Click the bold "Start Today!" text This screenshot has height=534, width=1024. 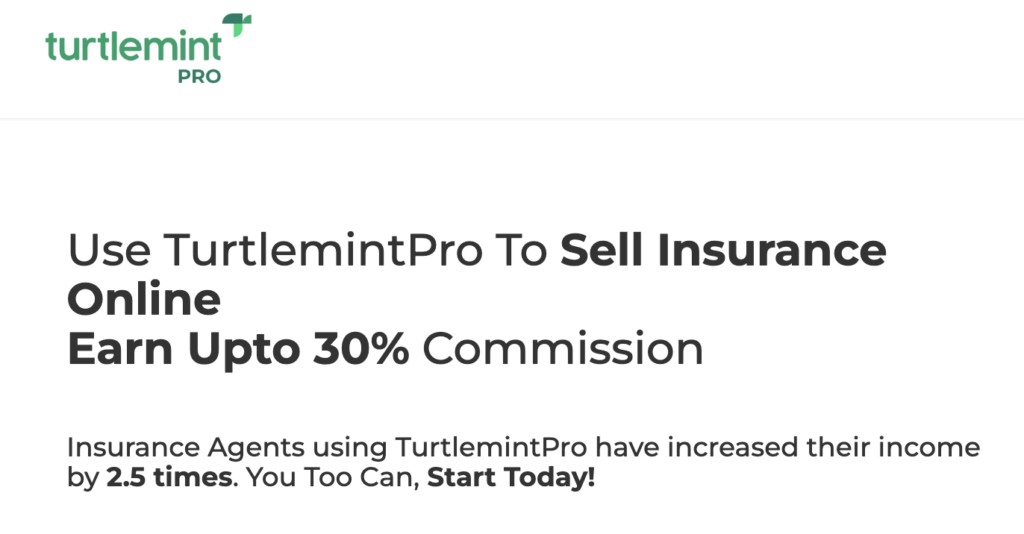[511, 477]
